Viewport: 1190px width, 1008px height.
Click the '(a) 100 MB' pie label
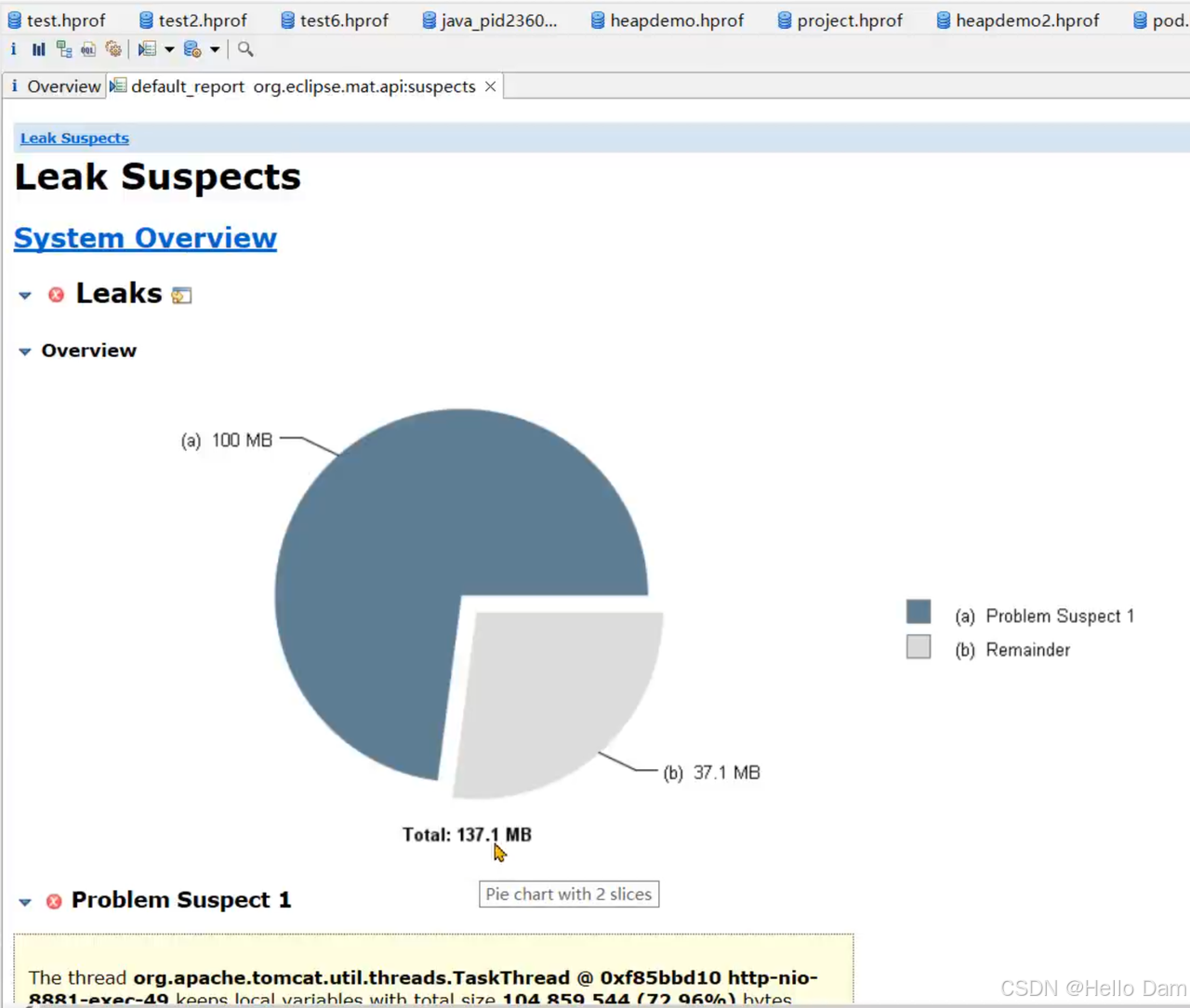pyautogui.click(x=227, y=440)
